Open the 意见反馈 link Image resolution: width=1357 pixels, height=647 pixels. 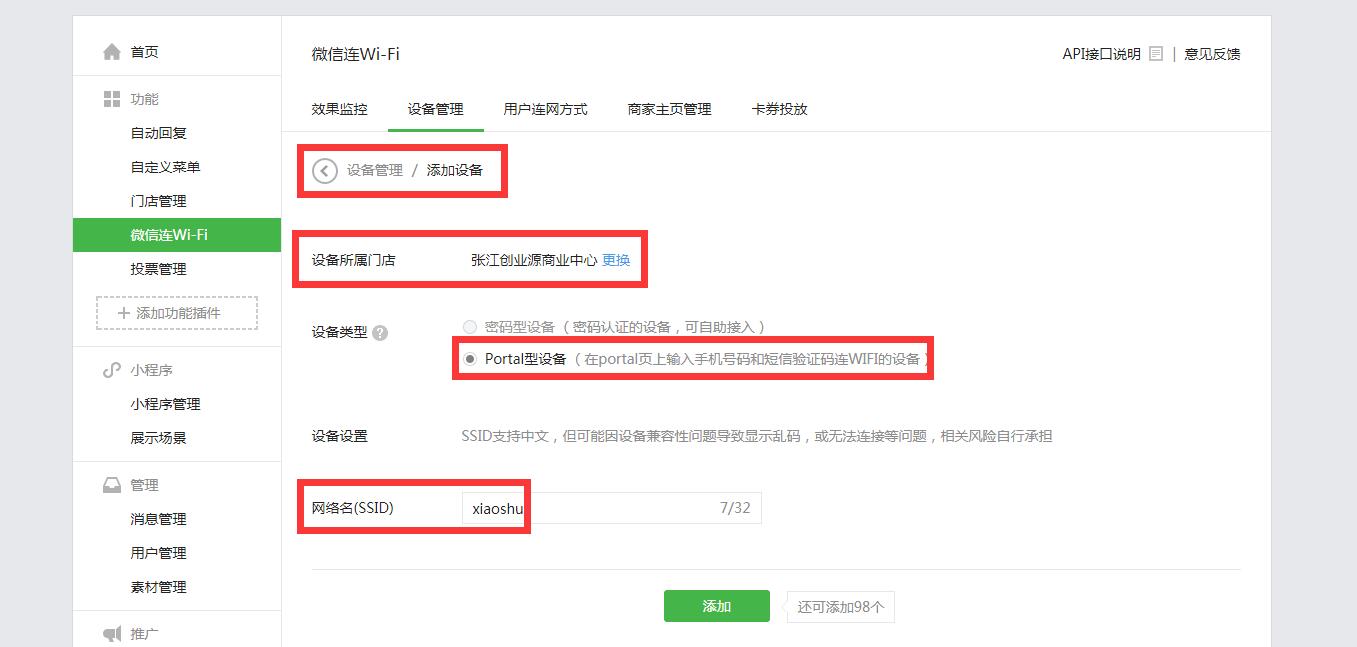click(x=1212, y=54)
